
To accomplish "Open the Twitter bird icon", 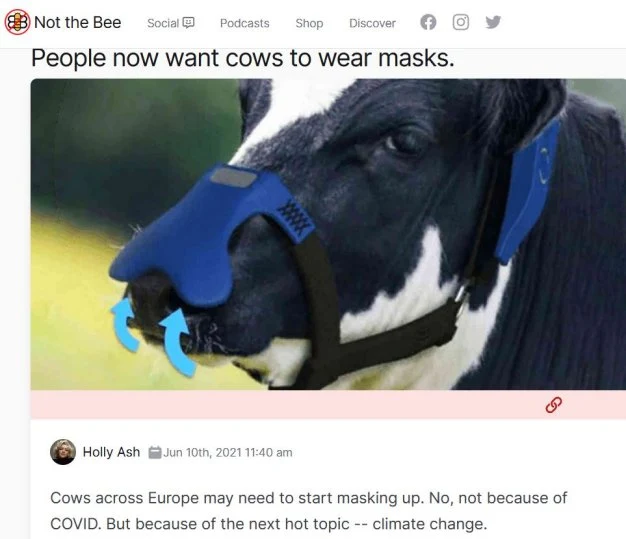I will (x=493, y=22).
